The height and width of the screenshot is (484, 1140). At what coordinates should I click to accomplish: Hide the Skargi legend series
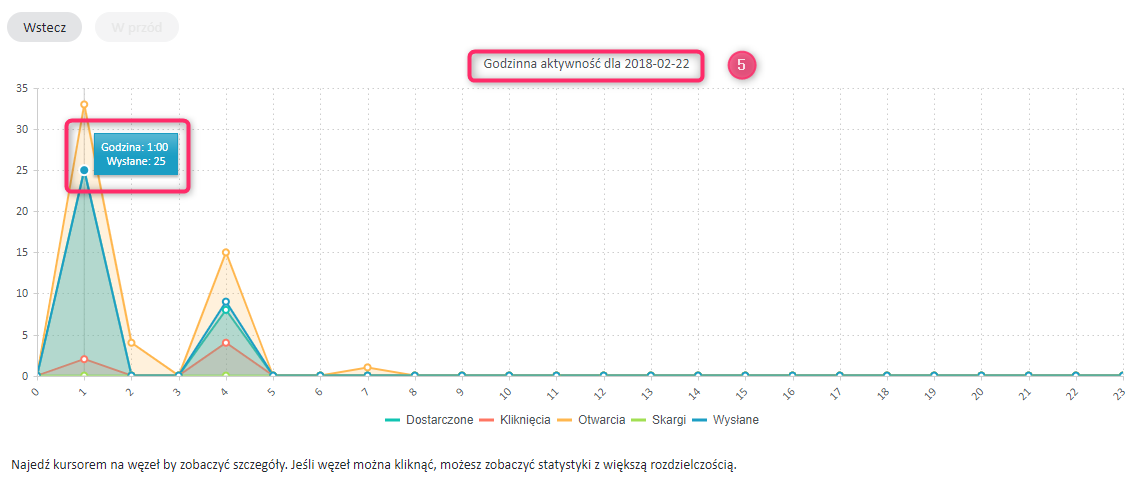tap(658, 420)
